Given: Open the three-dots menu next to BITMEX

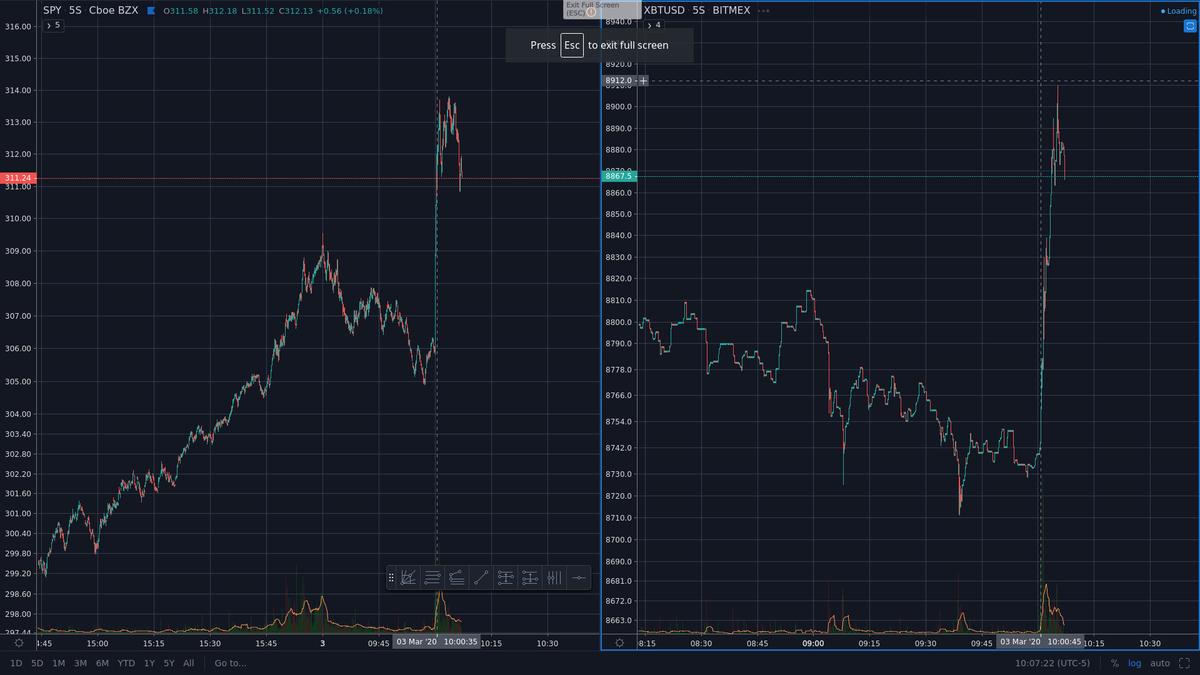Looking at the screenshot, I should 764,11.
